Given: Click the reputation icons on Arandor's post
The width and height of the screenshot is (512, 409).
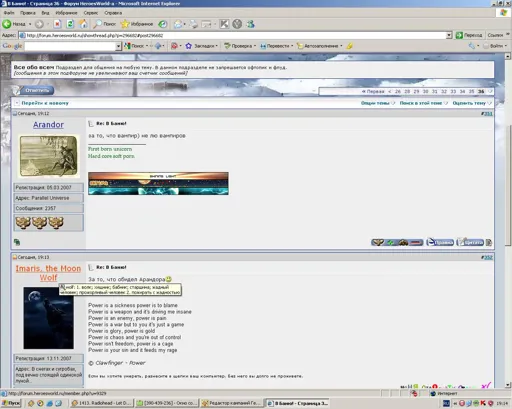Looking at the screenshot, I should [x=397, y=242].
